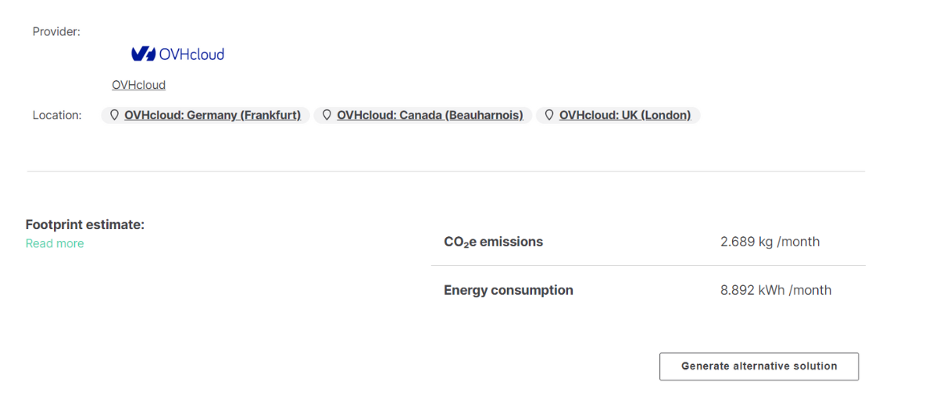Click the blue OVHcloud logo symbol
Image resolution: width=936 pixels, height=410 pixels.
(x=143, y=54)
